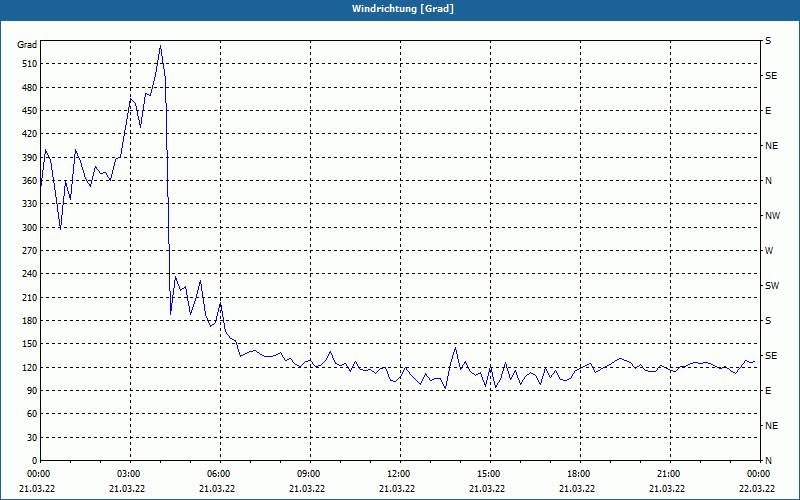Pick the 390 tick label on degree axis
The height and width of the screenshot is (500, 800).
[30, 158]
